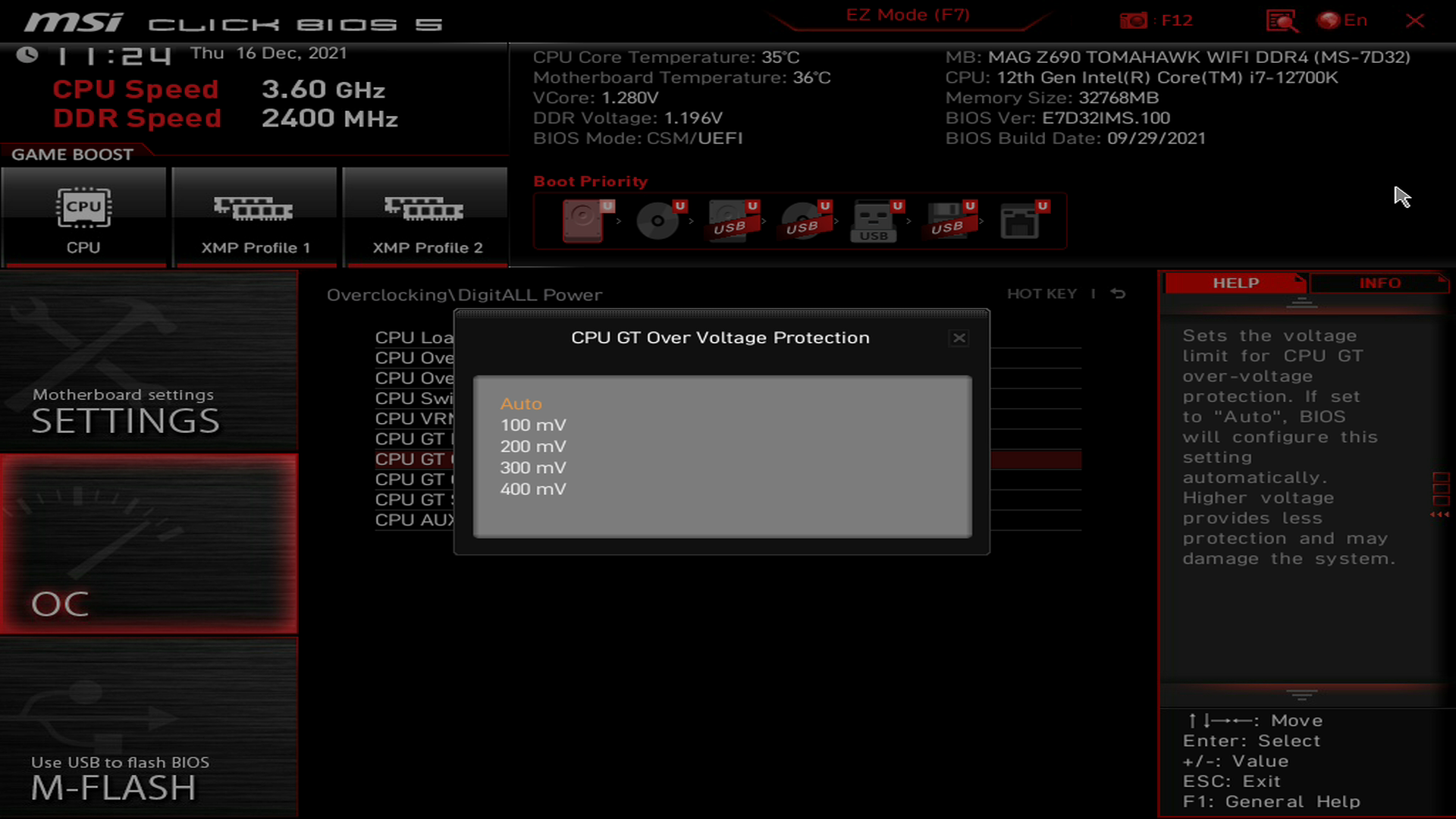Open the OC section
The height and width of the screenshot is (819, 1456).
149,544
